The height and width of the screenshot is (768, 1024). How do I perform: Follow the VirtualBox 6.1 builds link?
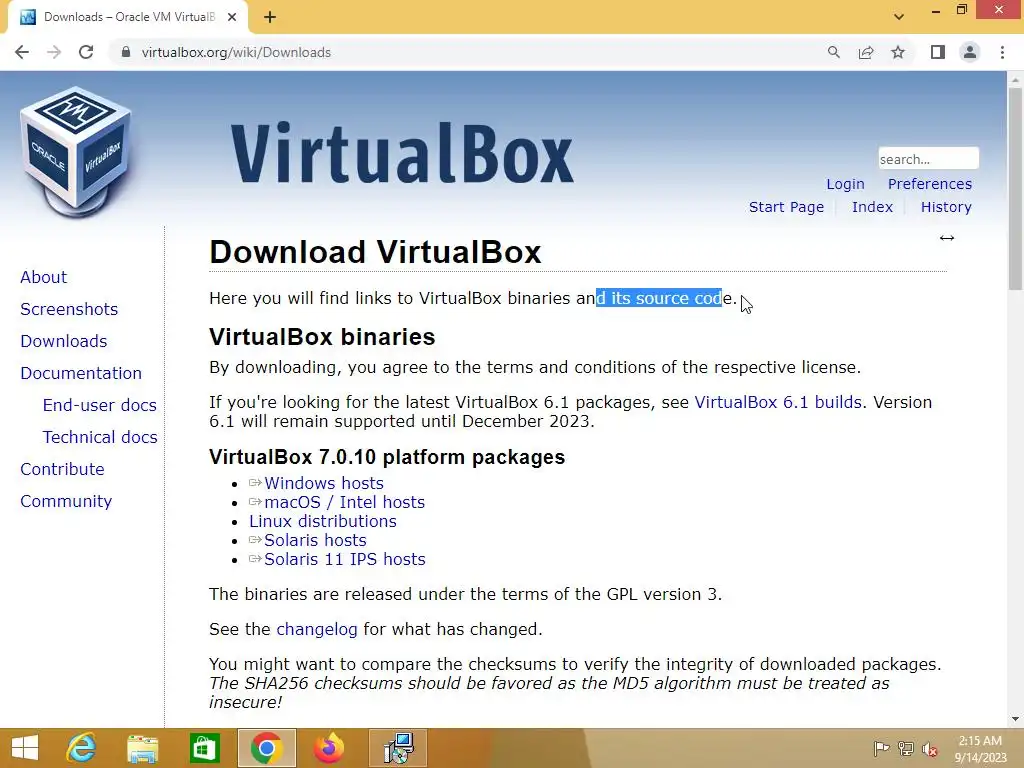click(778, 402)
